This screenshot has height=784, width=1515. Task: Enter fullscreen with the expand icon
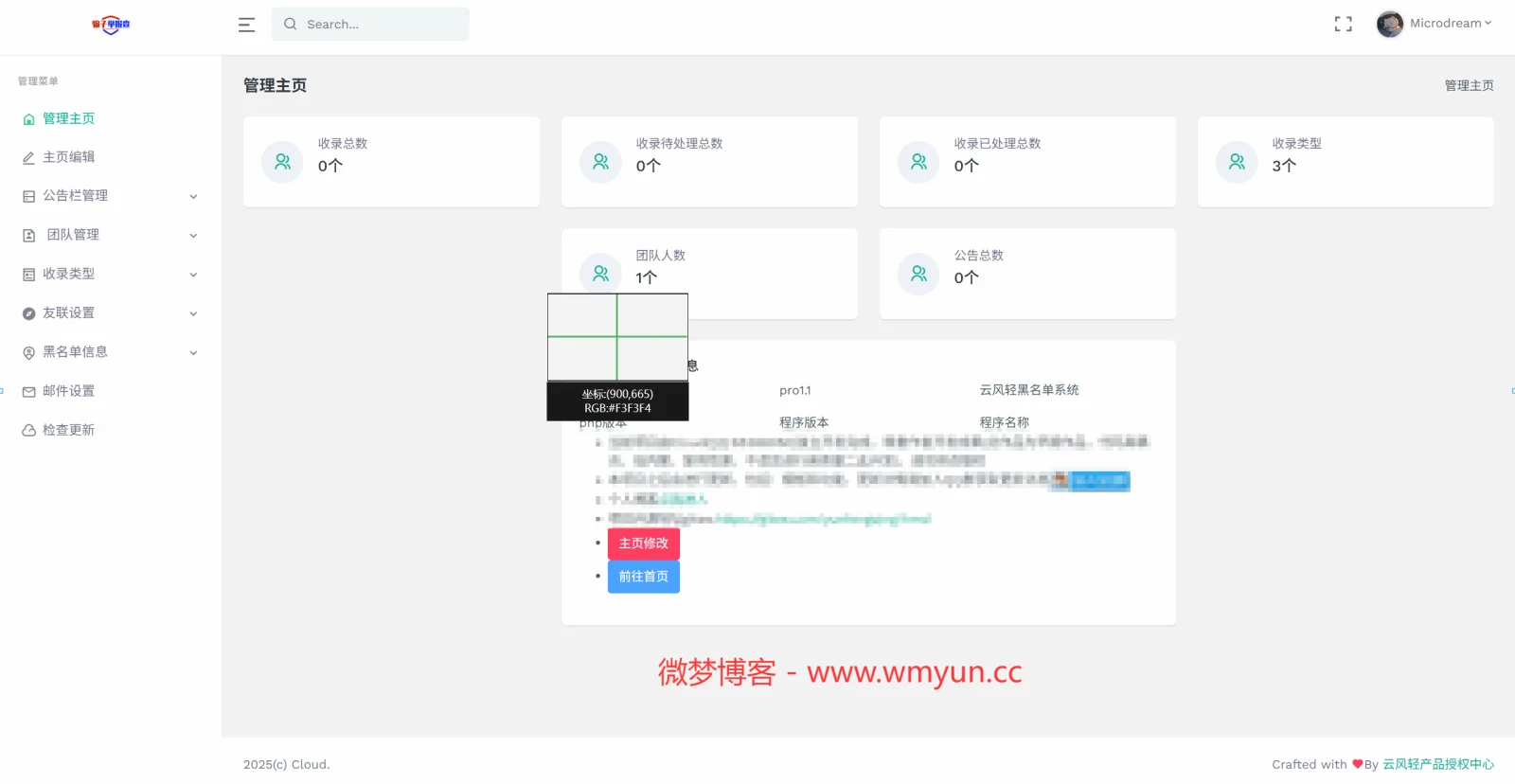[1343, 24]
